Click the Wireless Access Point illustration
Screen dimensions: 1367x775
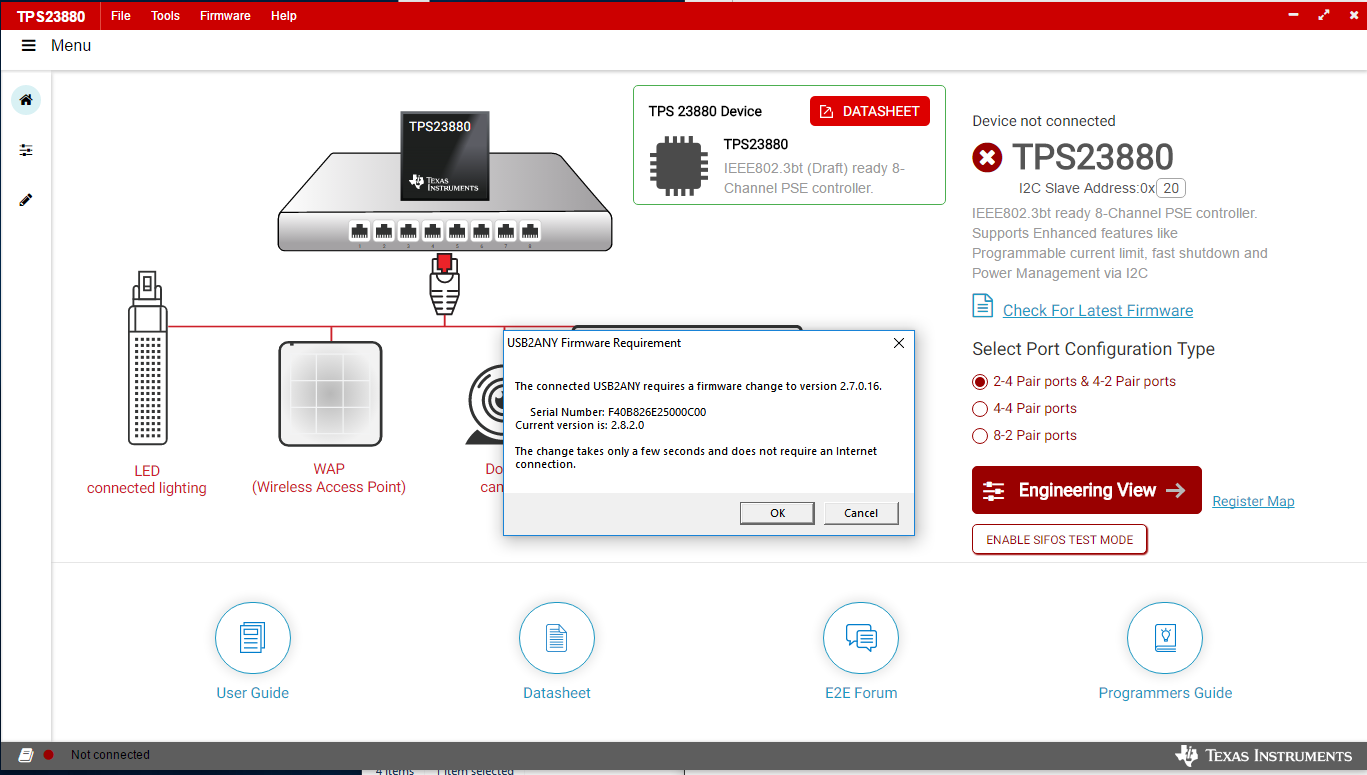(x=331, y=394)
